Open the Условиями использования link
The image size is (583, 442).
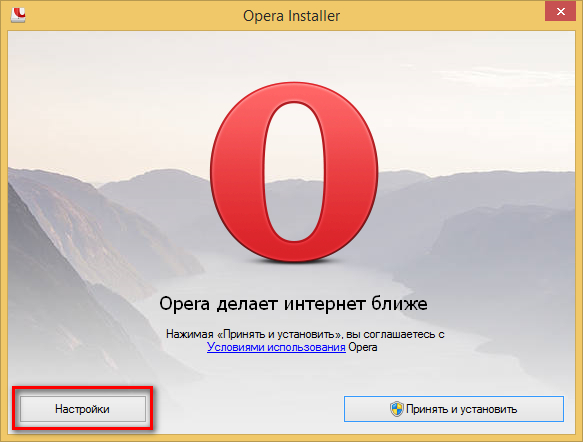pos(276,347)
